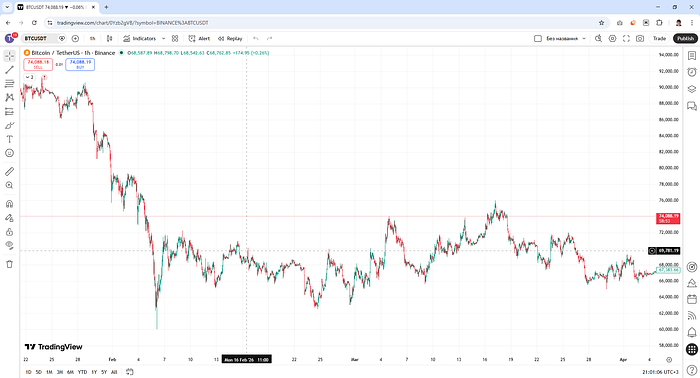
Task: Click the SELL 74,088.18 button
Action: (x=38, y=64)
